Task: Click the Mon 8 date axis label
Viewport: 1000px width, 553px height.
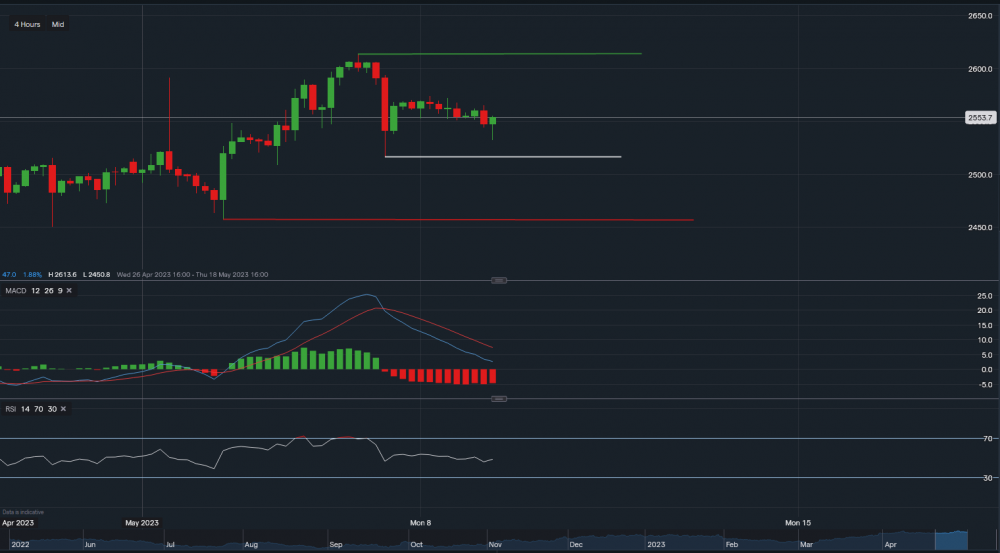Action: (x=420, y=523)
